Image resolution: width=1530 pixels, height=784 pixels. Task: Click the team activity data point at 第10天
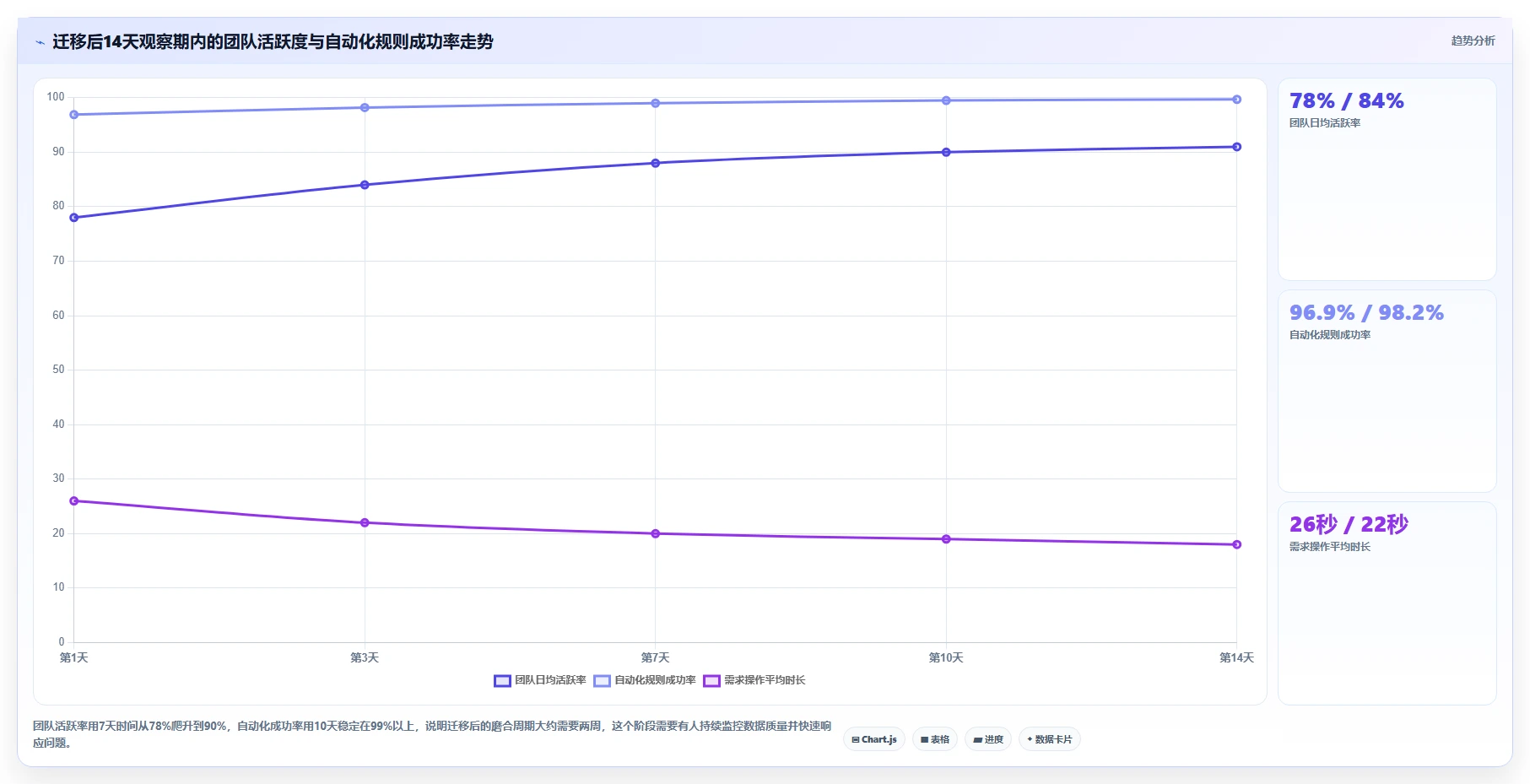(x=946, y=152)
